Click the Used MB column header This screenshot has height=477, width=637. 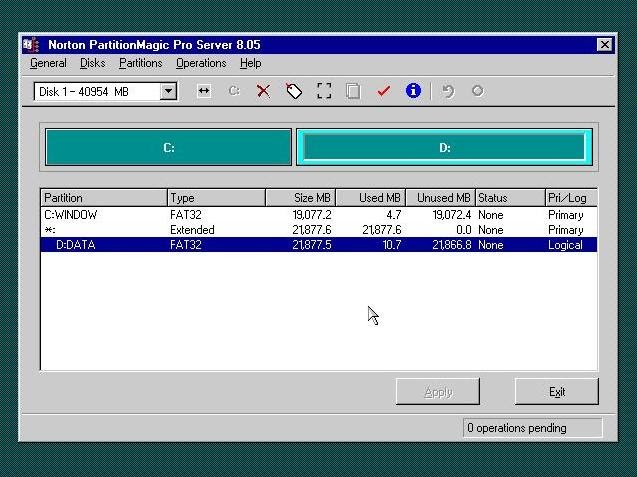click(371, 198)
